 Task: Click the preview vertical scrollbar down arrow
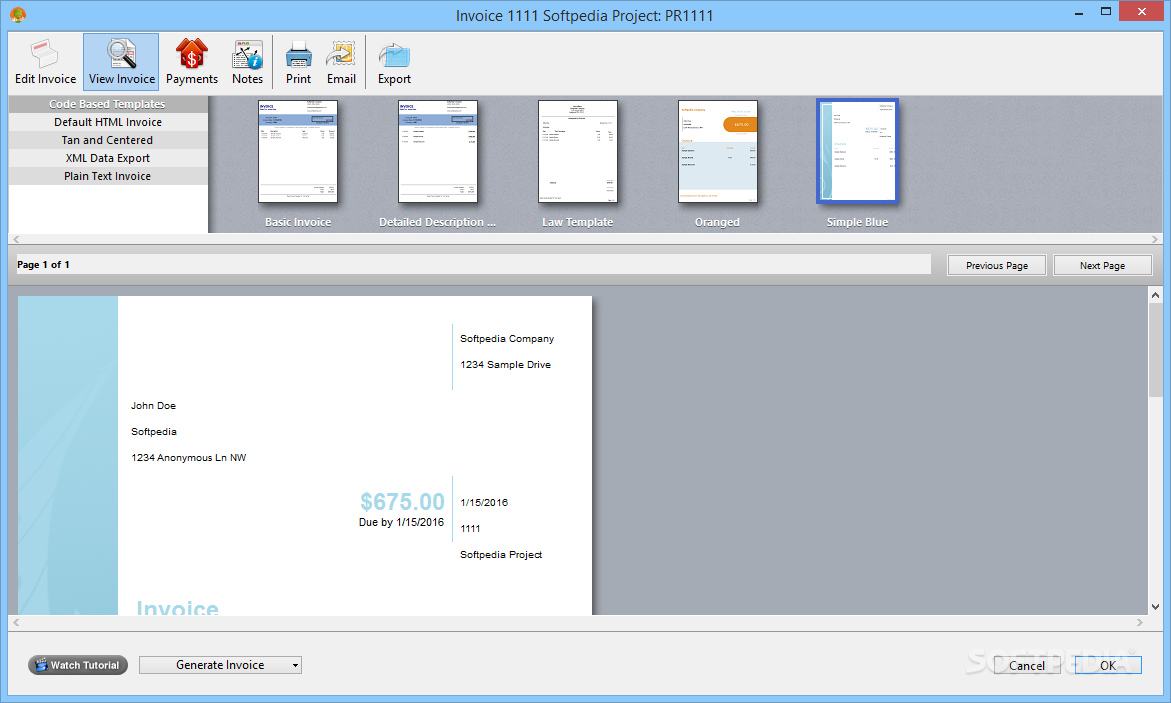(1155, 607)
